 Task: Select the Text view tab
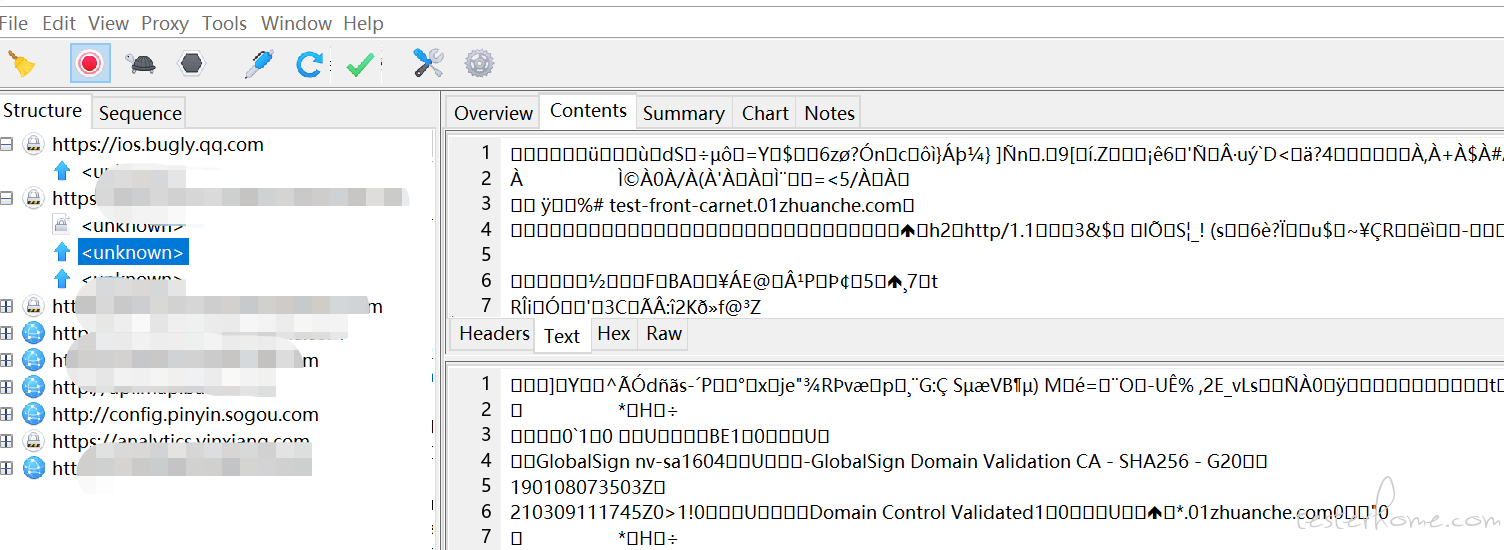561,336
